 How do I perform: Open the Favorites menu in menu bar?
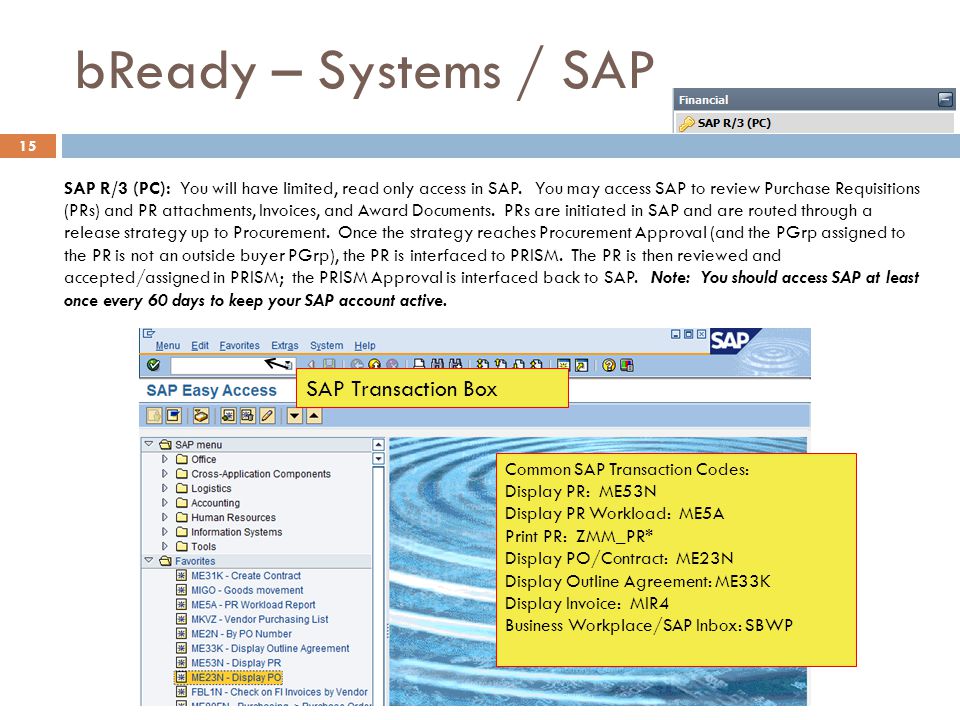pos(239,345)
